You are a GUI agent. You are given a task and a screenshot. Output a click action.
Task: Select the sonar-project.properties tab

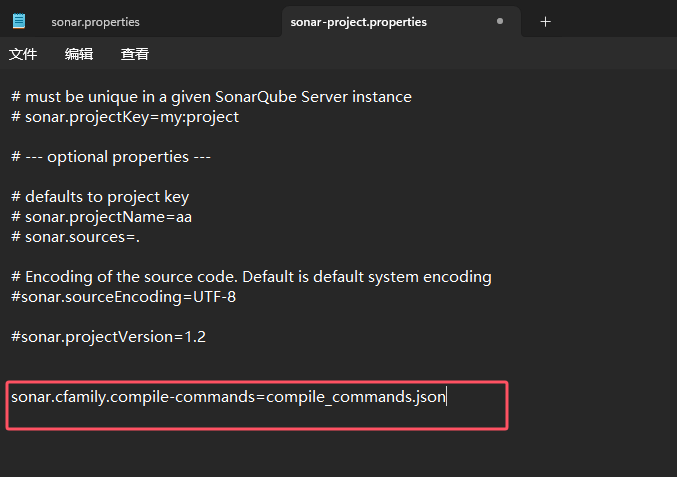pos(358,22)
